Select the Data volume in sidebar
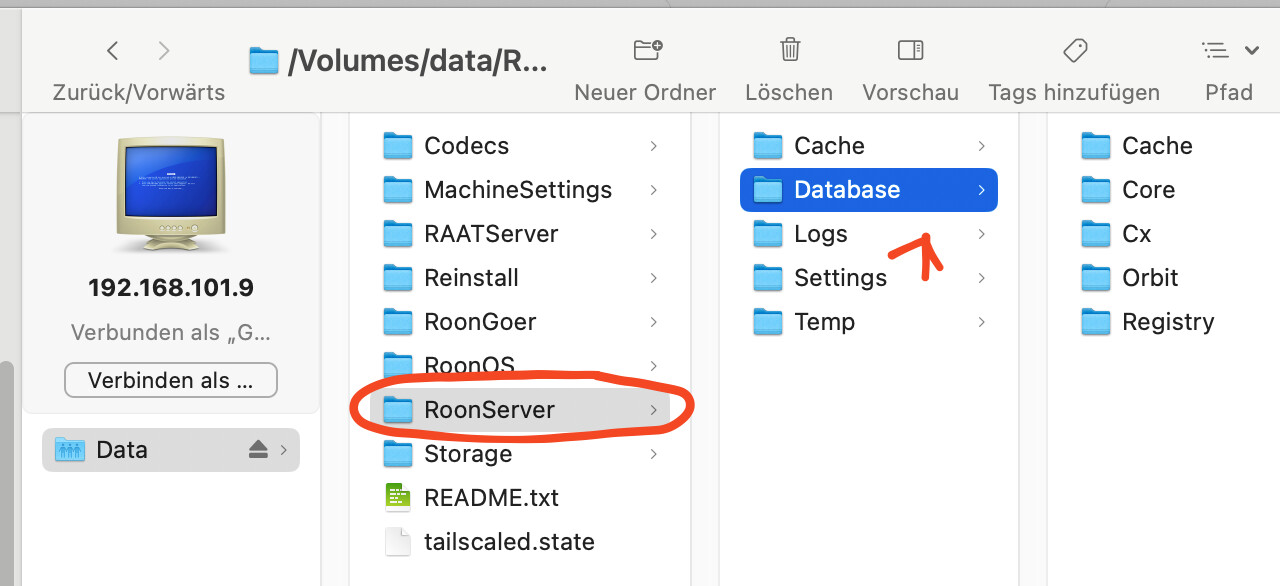Image resolution: width=1280 pixels, height=586 pixels. [122, 450]
